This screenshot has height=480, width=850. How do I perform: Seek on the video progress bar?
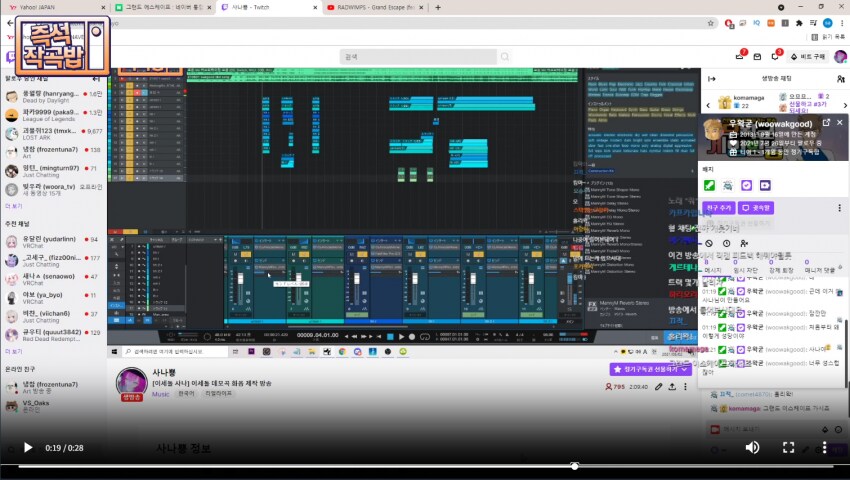[x=425, y=466]
